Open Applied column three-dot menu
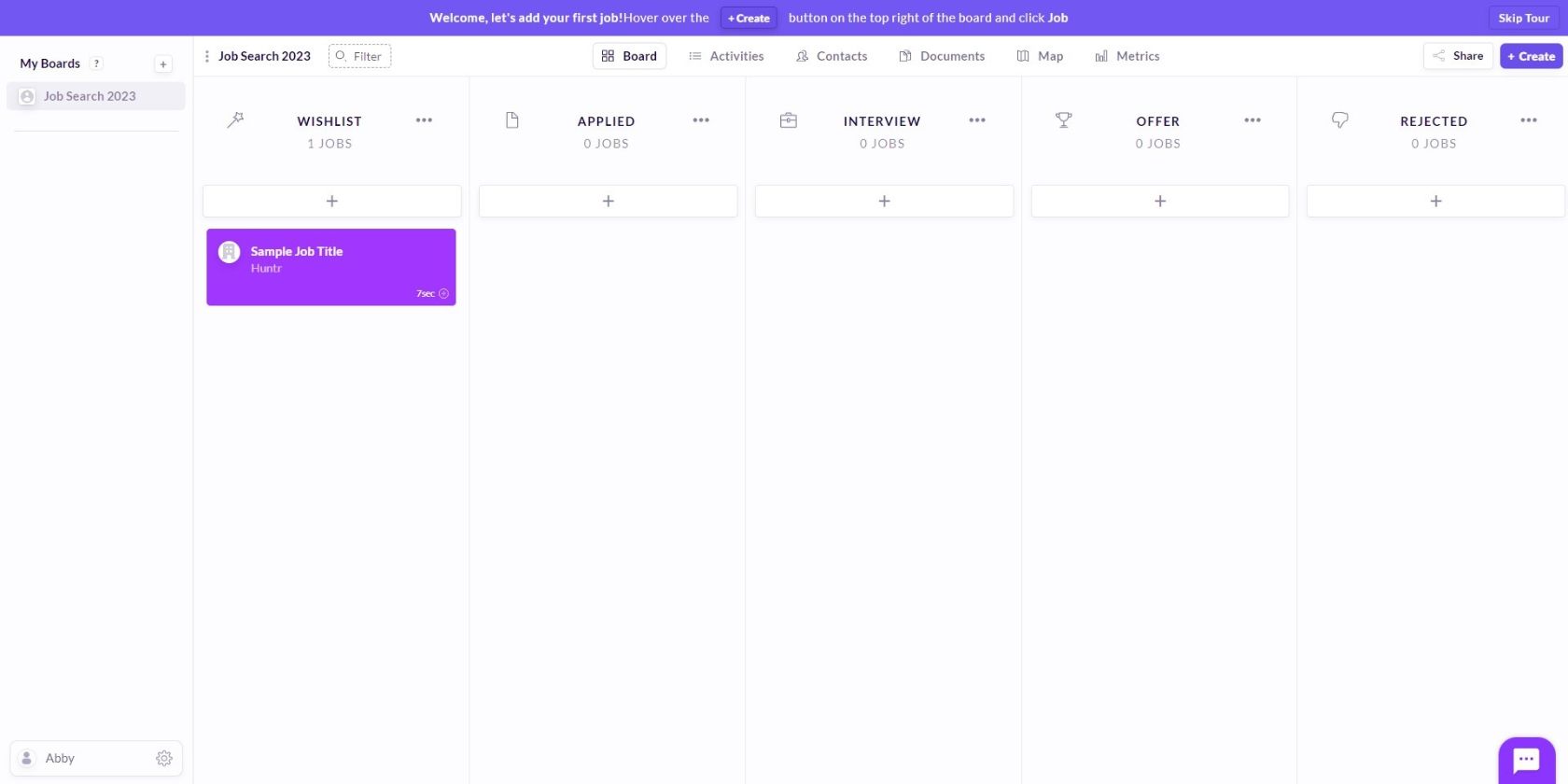The image size is (1568, 784). point(701,120)
